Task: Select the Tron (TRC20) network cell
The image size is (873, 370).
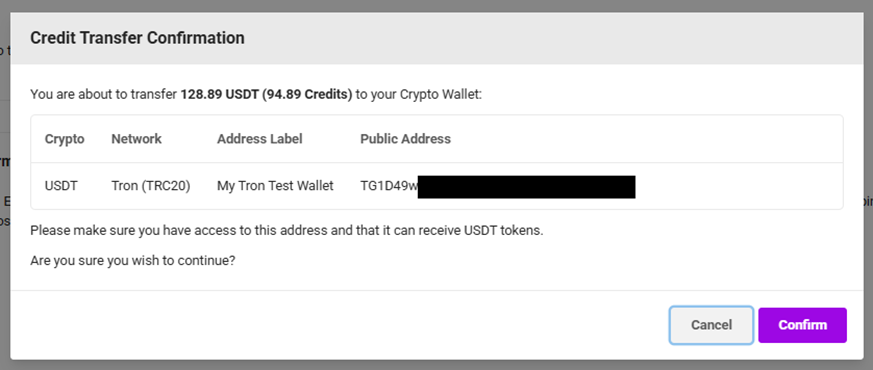Action: [x=151, y=186]
